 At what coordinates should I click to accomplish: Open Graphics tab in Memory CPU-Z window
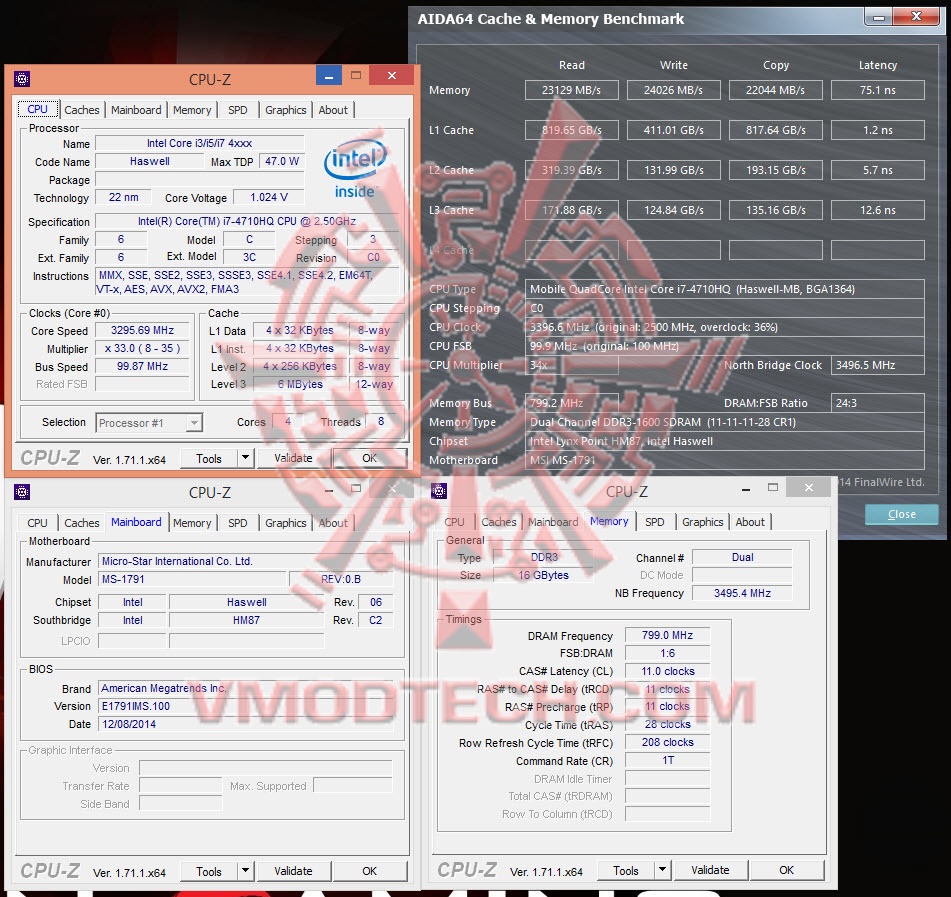click(702, 522)
